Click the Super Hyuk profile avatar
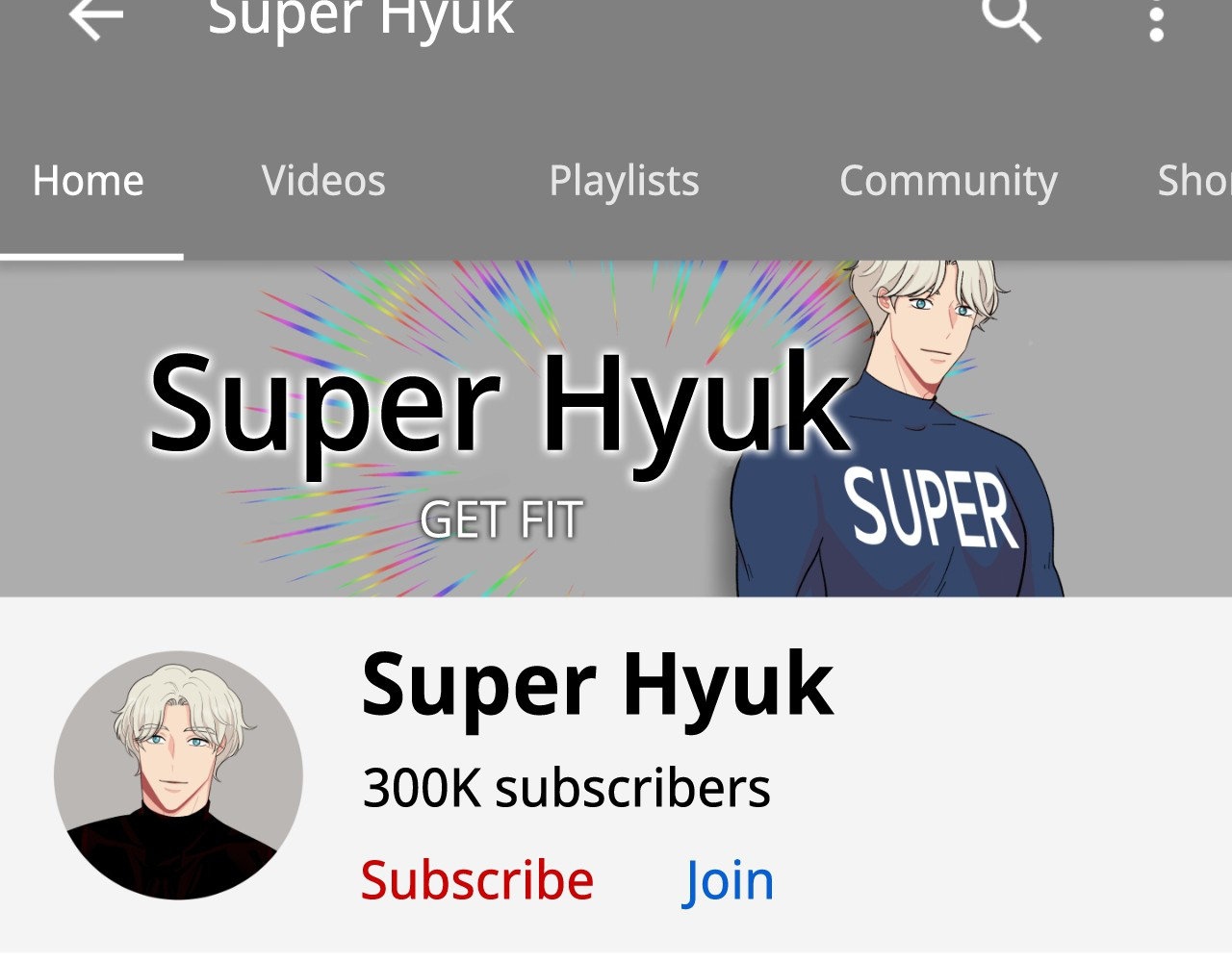Image resolution: width=1232 pixels, height=962 pixels. tap(178, 775)
